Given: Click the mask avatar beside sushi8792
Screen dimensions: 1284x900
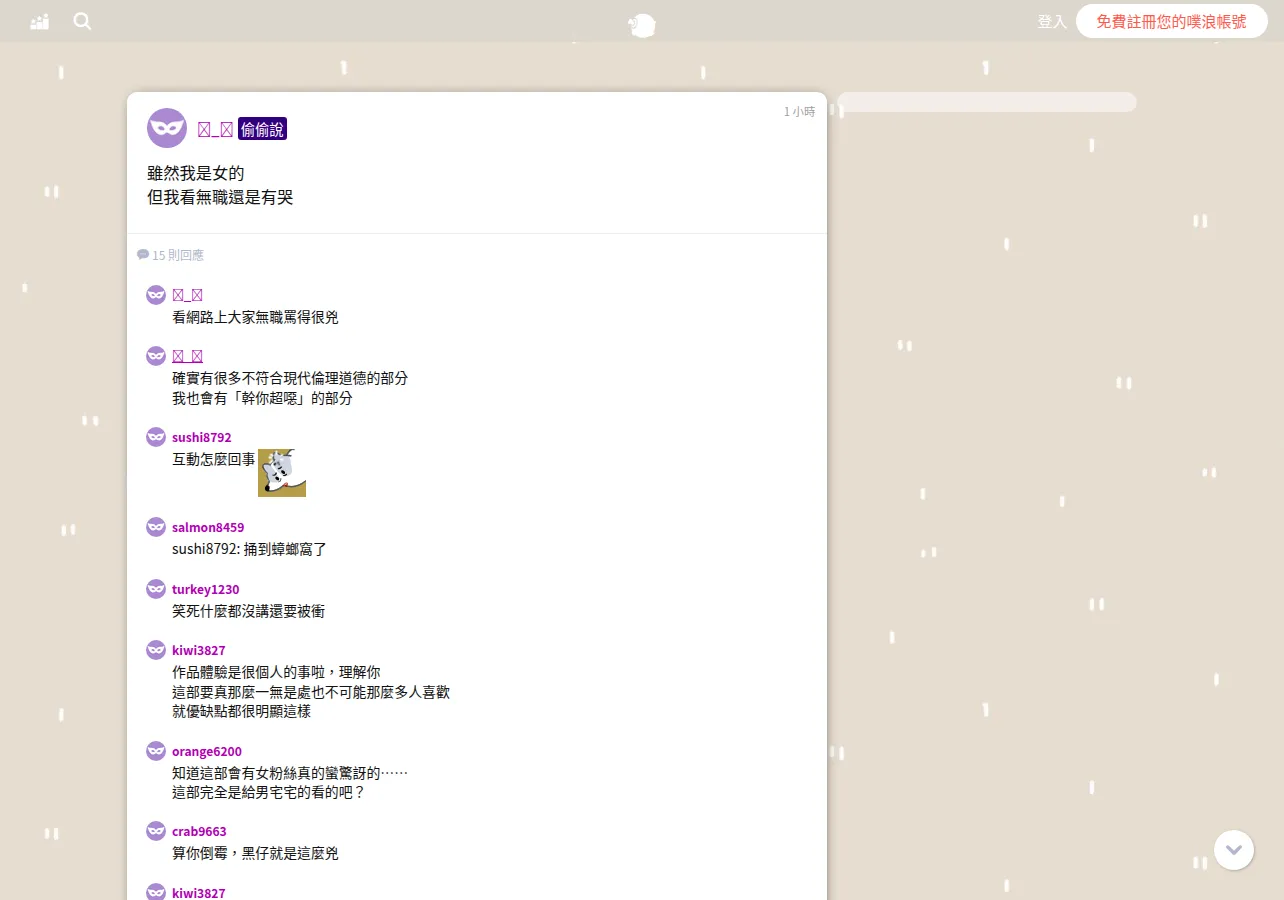Looking at the screenshot, I should pyautogui.click(x=156, y=437).
